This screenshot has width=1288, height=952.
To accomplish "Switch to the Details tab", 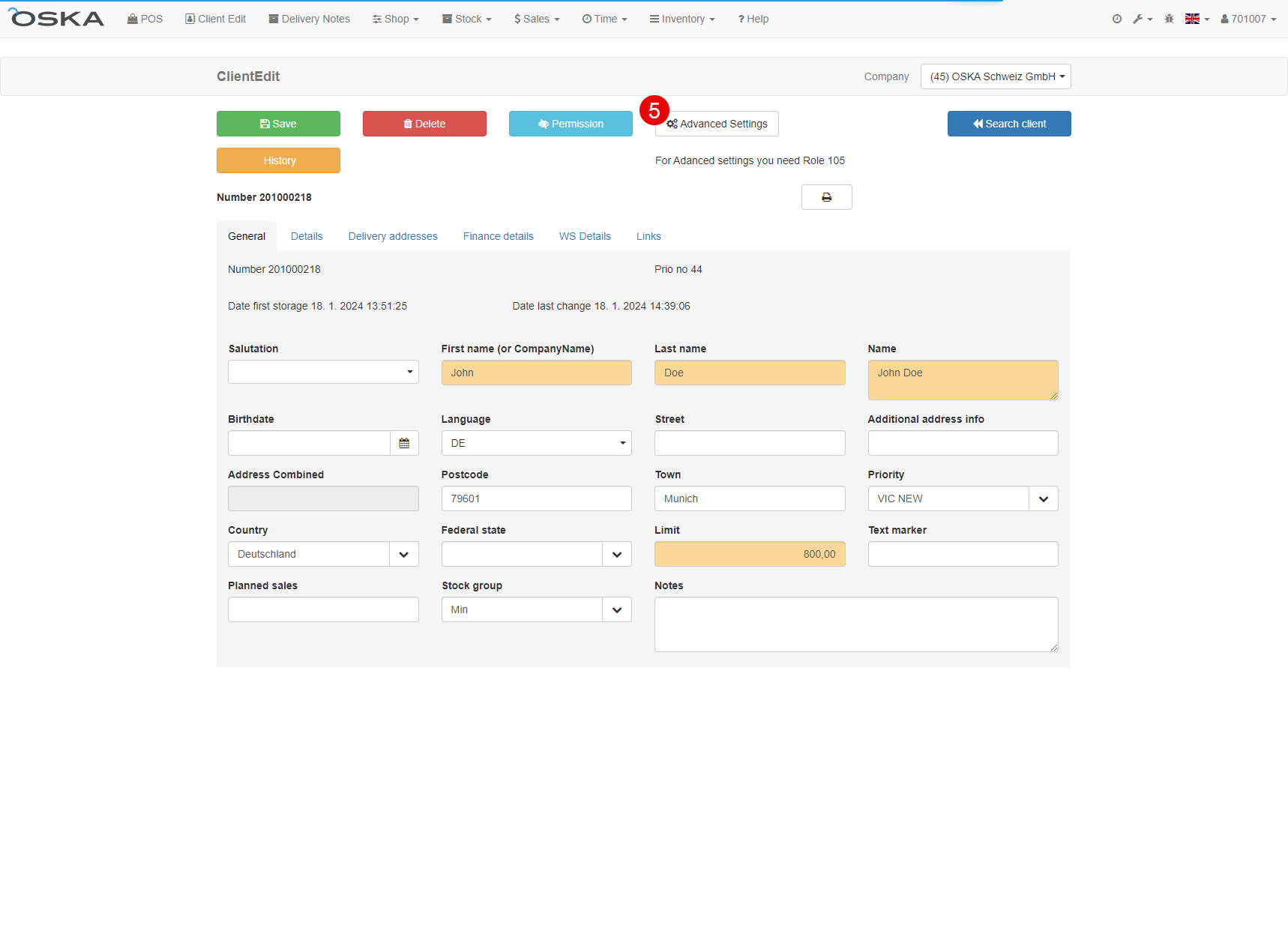I will (x=307, y=236).
